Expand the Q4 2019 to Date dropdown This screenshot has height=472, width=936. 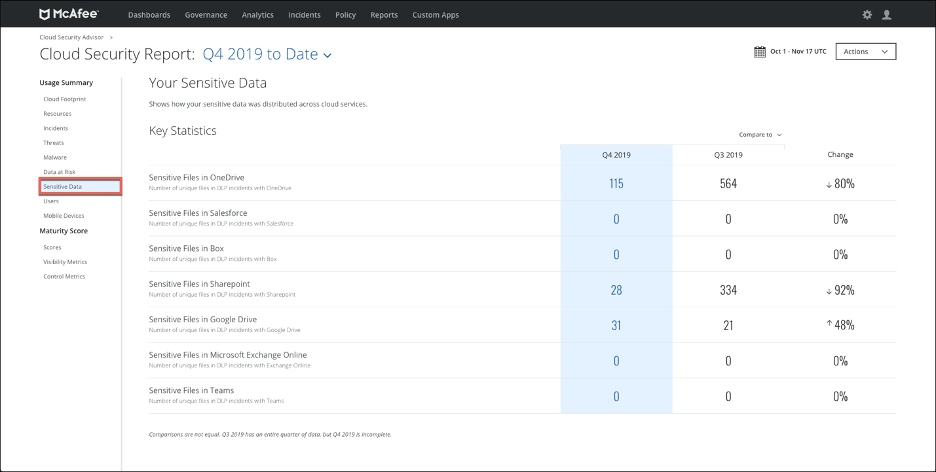267,54
